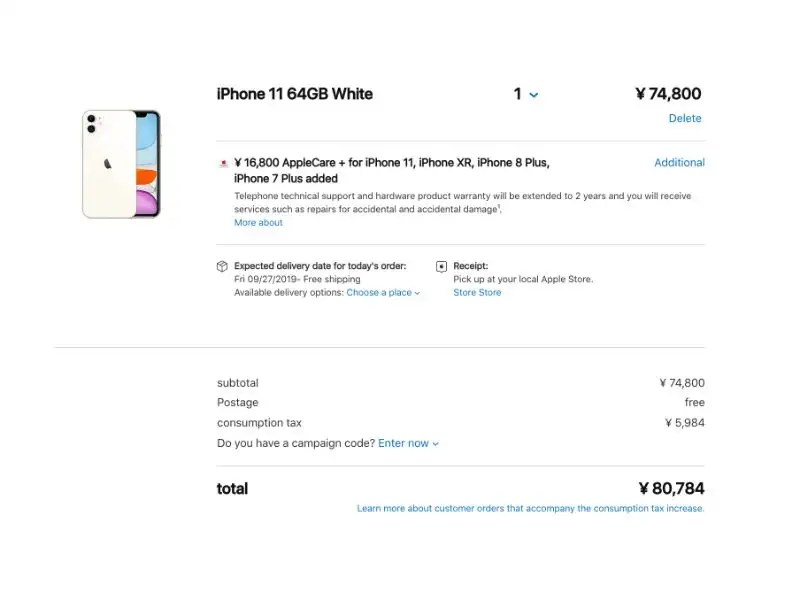Click the Expected delivery date heading
Viewport: 800px width, 600px height.
click(320, 266)
